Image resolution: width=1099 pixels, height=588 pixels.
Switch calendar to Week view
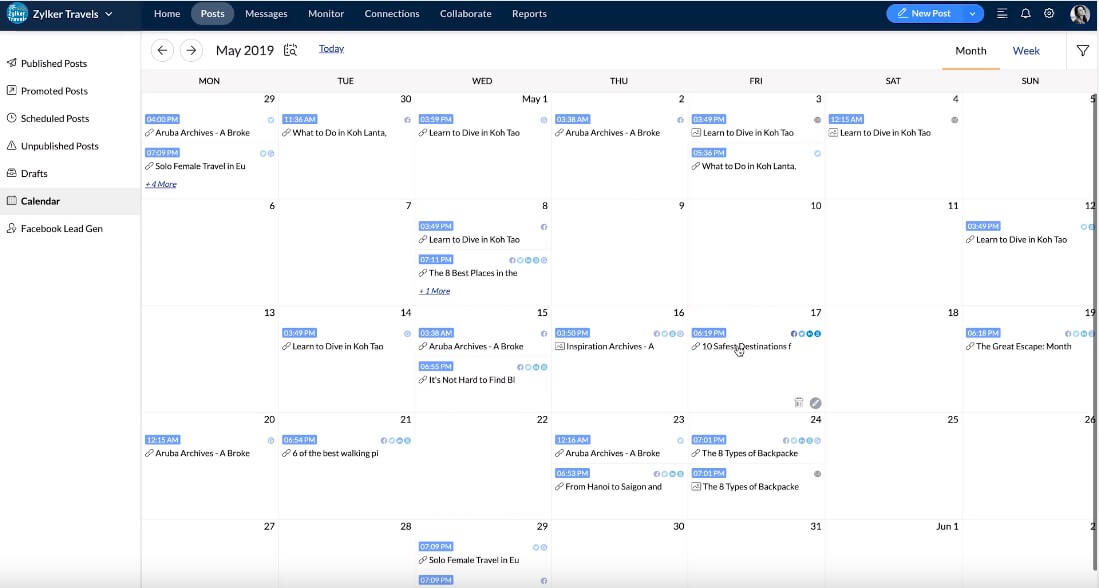coord(1026,49)
